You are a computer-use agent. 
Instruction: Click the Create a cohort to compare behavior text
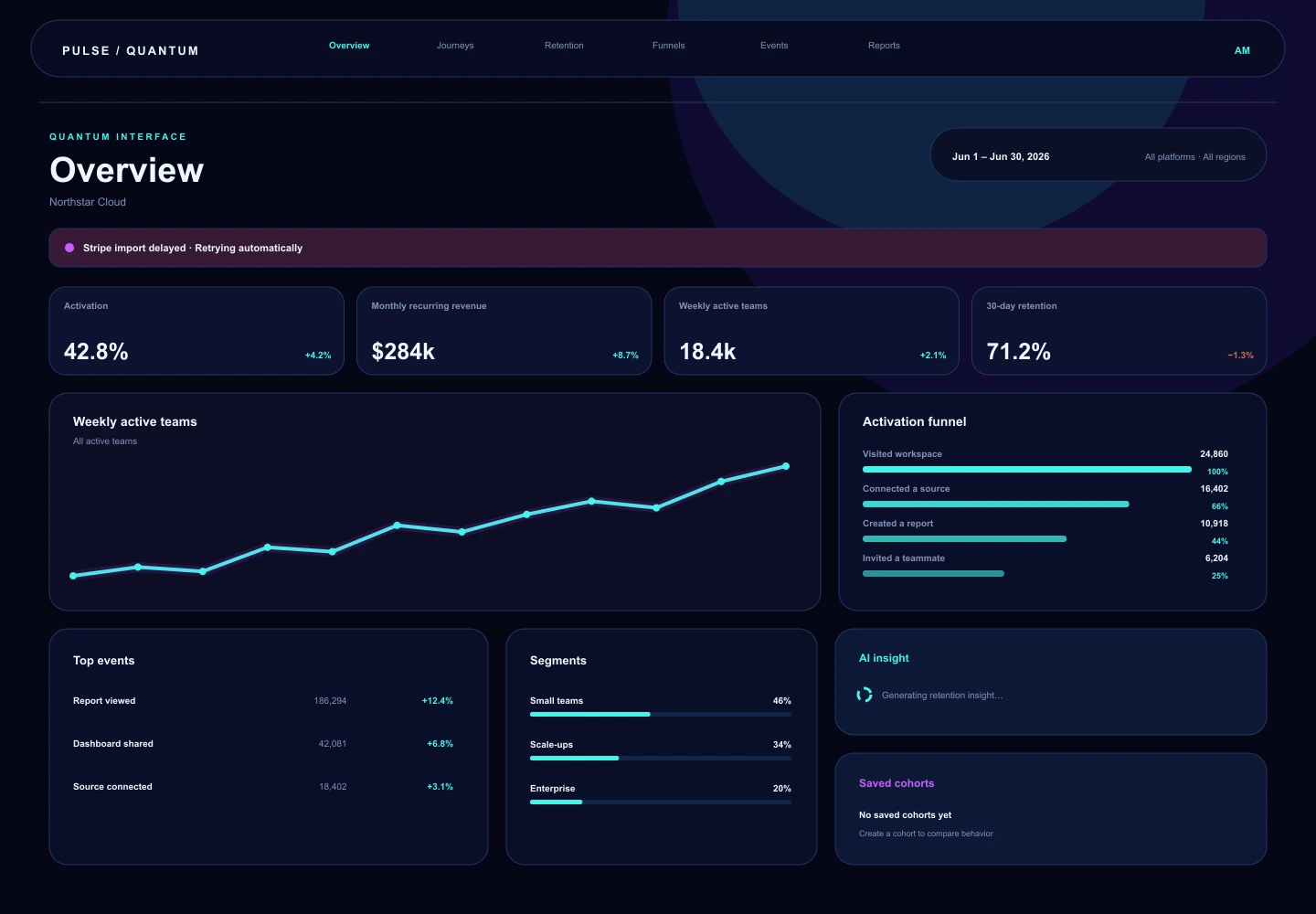[x=926, y=834]
